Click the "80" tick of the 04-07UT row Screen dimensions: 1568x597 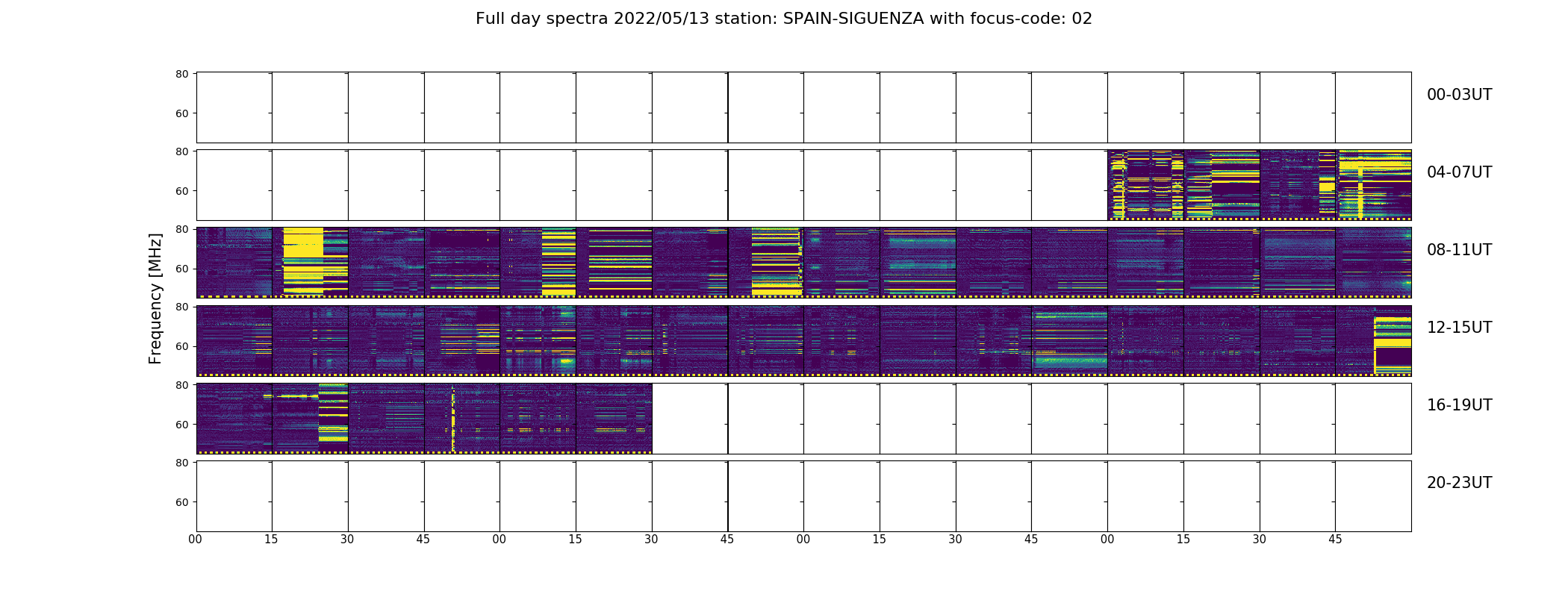point(181,151)
